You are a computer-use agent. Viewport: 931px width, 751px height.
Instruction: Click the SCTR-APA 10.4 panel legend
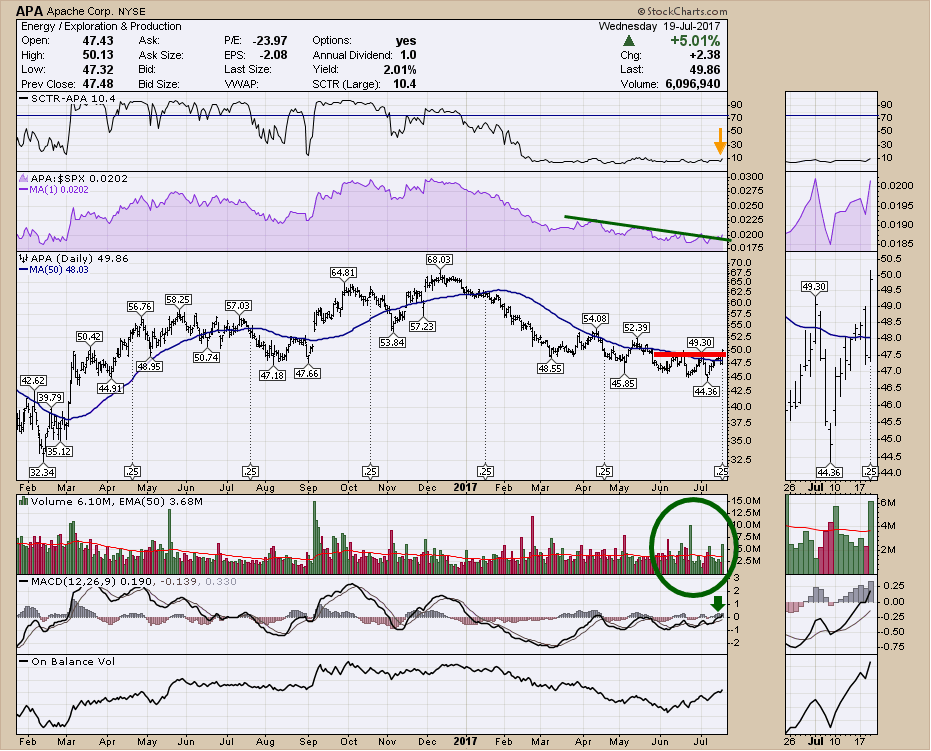[x=67, y=98]
